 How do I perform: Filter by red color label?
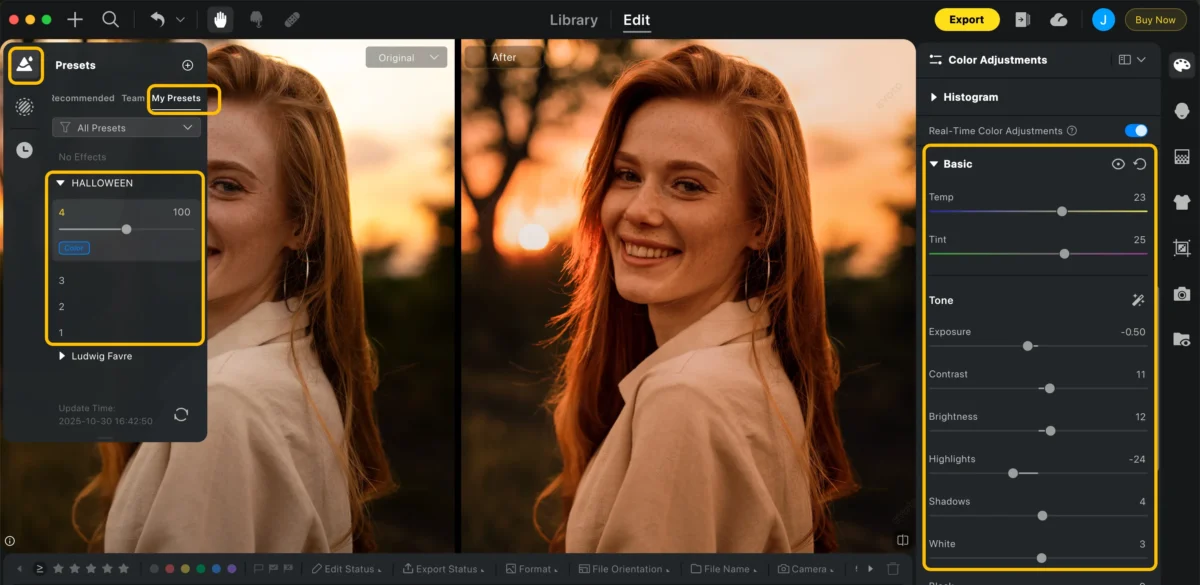pyautogui.click(x=169, y=569)
